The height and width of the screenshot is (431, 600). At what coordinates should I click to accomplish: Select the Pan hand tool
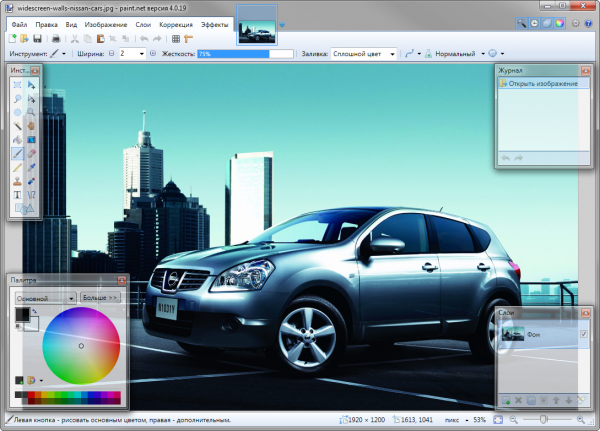31,126
